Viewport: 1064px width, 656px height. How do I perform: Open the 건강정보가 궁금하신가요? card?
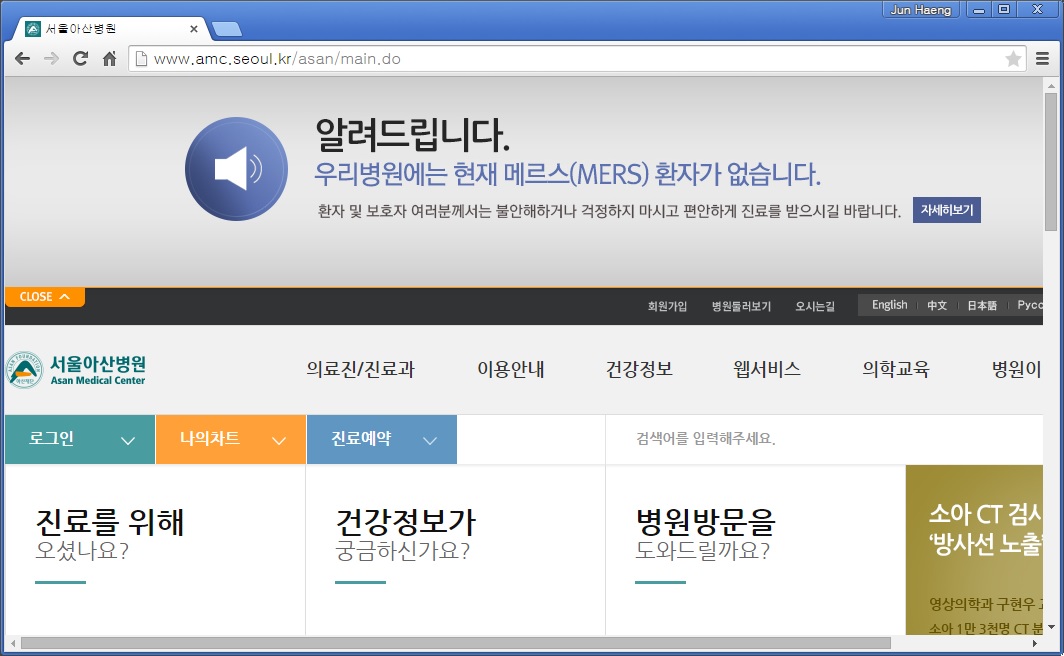[x=455, y=549]
